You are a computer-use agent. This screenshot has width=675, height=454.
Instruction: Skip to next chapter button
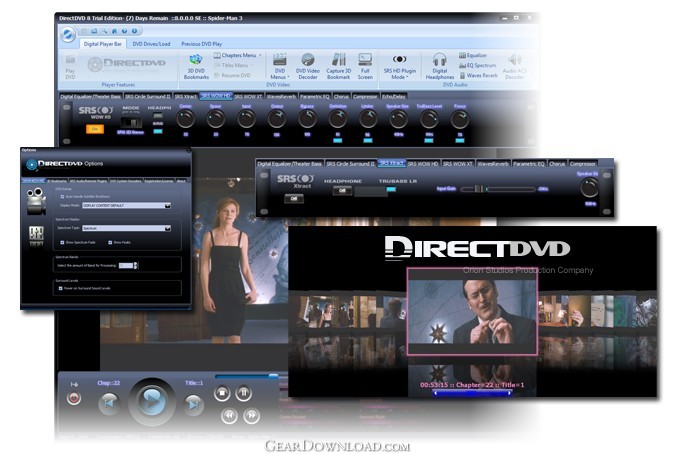[194, 405]
